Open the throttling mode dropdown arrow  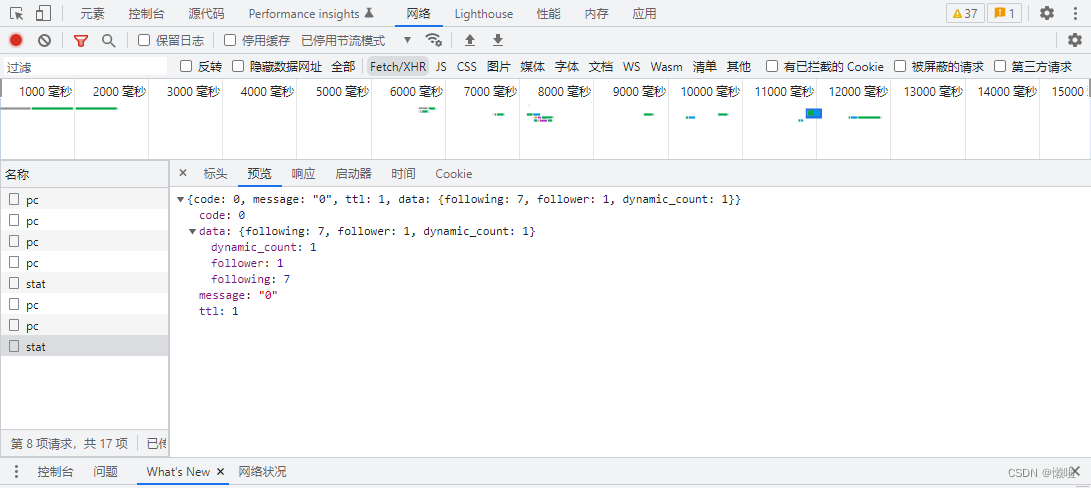tap(408, 40)
